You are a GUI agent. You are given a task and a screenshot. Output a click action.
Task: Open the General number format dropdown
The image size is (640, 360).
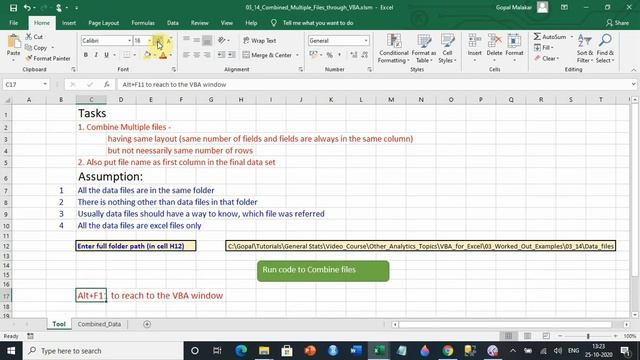[366, 40]
